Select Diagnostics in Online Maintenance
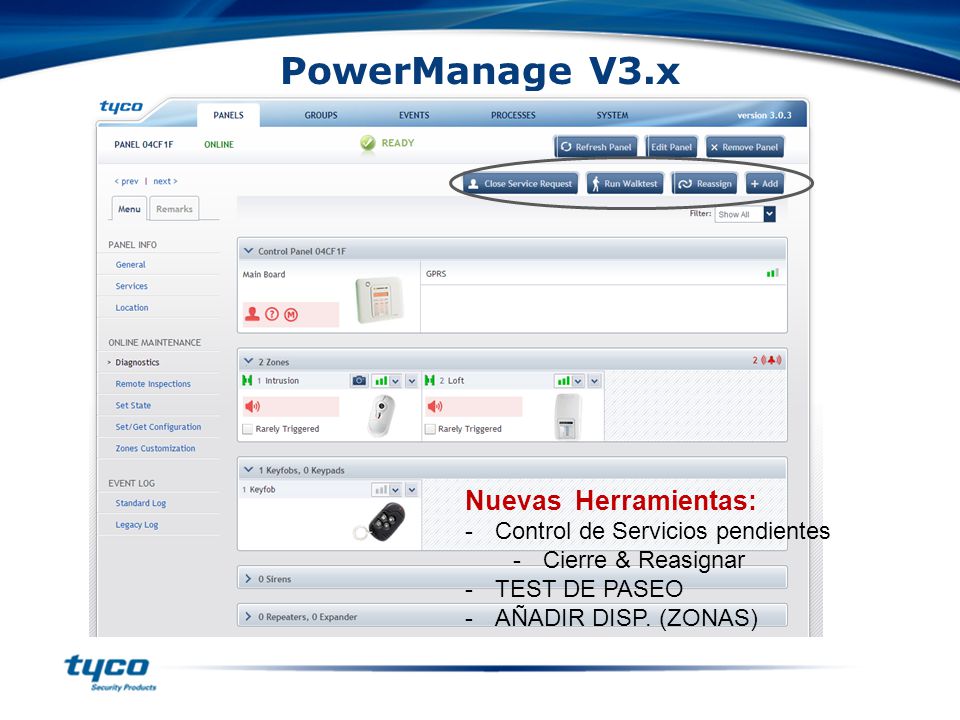 pos(137,362)
